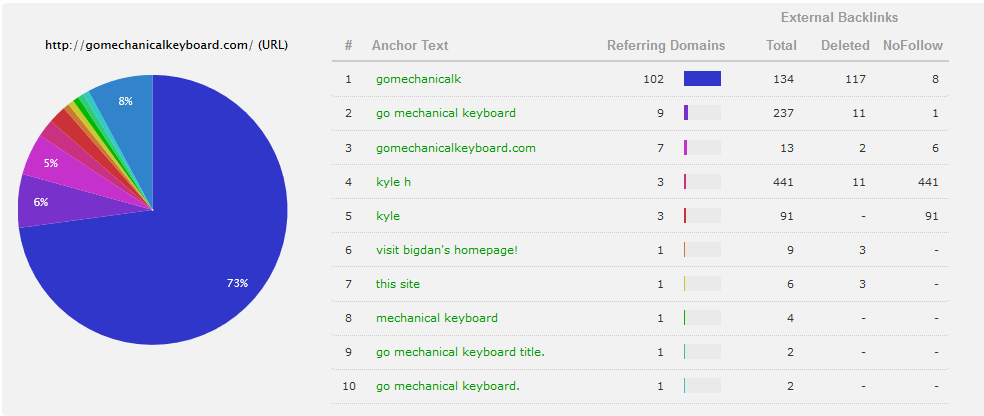984x416 pixels.
Task: Sort by the Referring Domains column header
Action: [x=666, y=45]
